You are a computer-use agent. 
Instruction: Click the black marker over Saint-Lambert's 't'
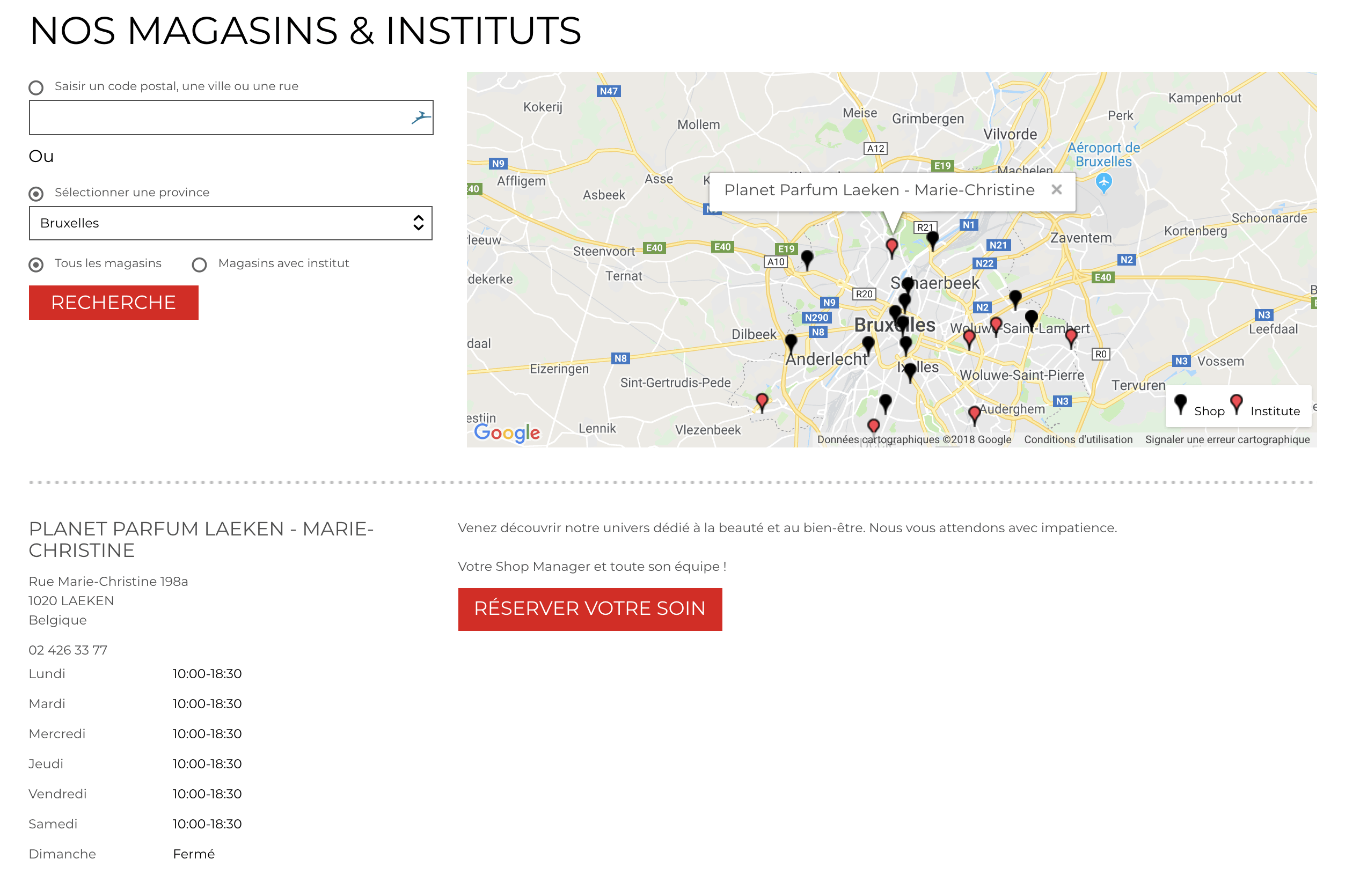coord(1032,320)
